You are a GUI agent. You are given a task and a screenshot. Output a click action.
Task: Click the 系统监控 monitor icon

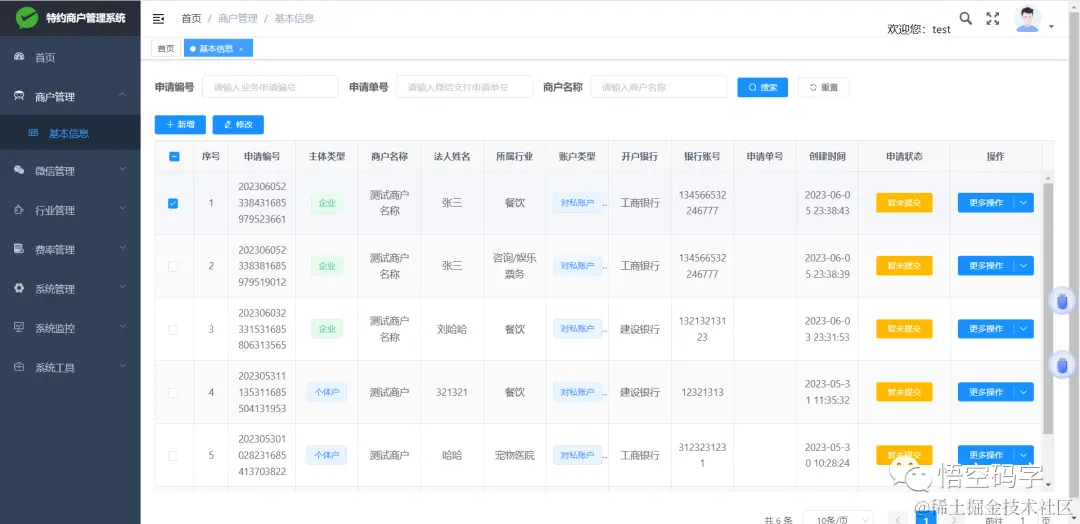(19, 327)
